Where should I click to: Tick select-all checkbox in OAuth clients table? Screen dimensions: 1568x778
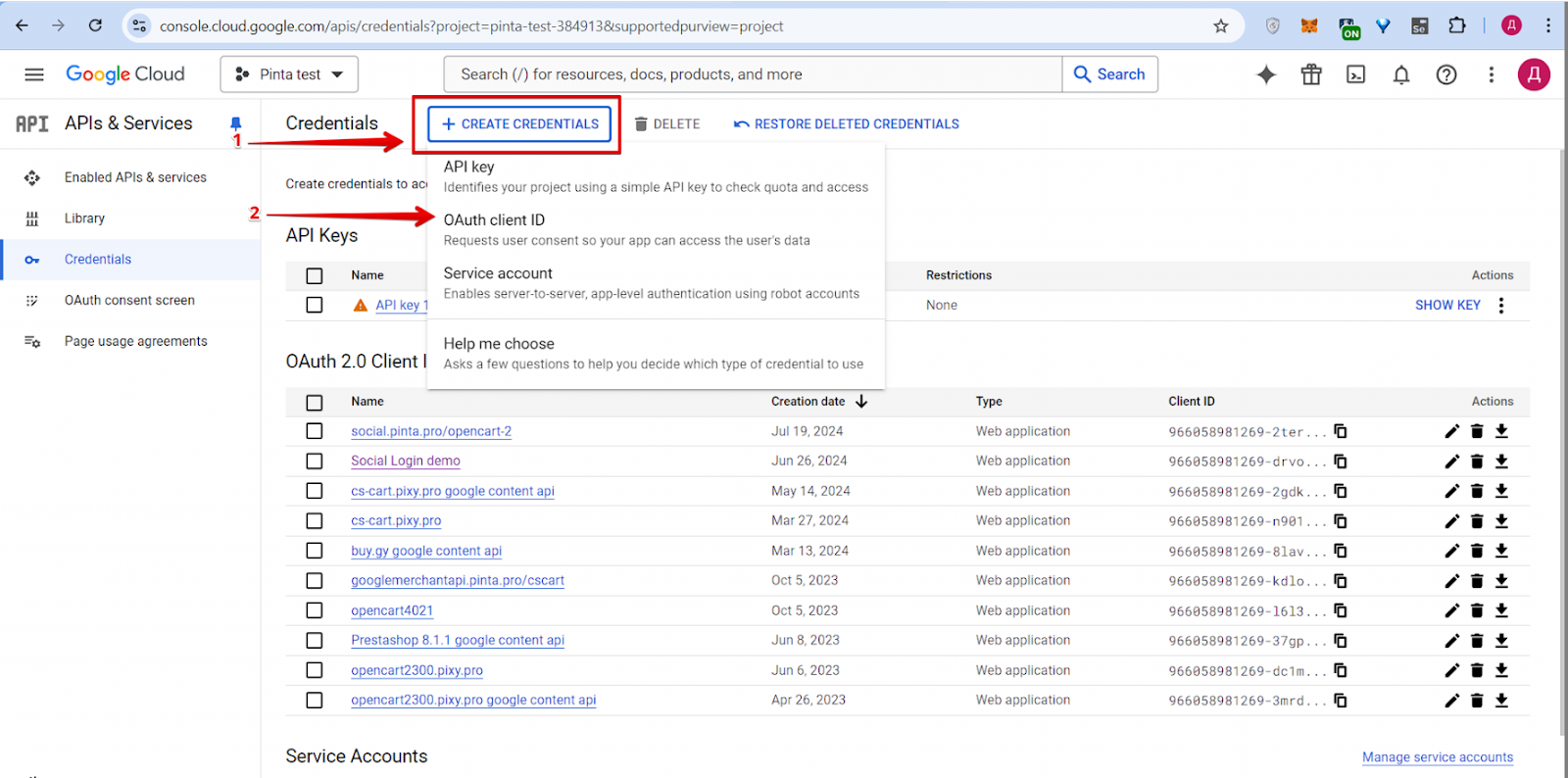315,403
